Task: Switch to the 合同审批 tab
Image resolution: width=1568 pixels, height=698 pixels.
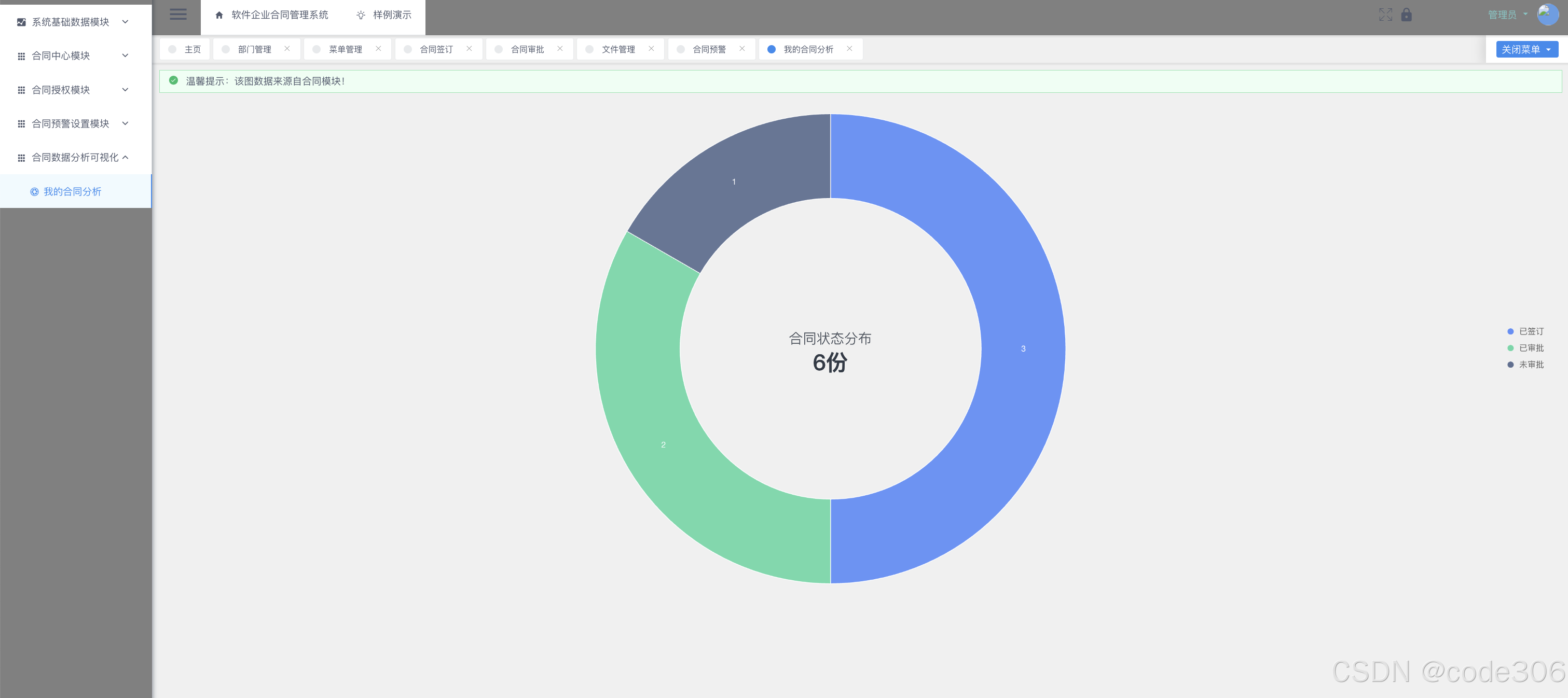Action: [527, 49]
